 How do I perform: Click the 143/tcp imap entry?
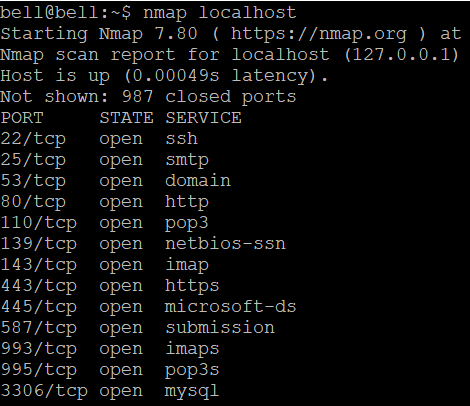click(105, 265)
